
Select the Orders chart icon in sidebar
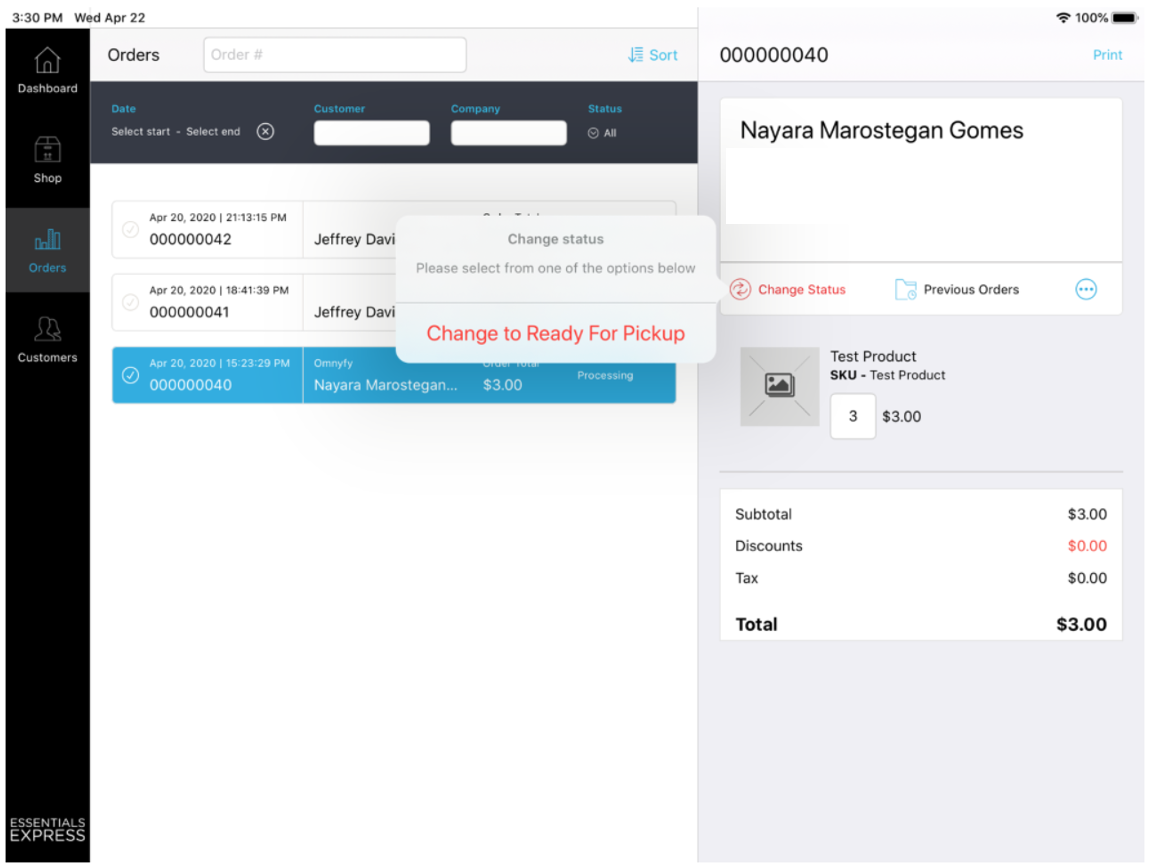(x=47, y=240)
